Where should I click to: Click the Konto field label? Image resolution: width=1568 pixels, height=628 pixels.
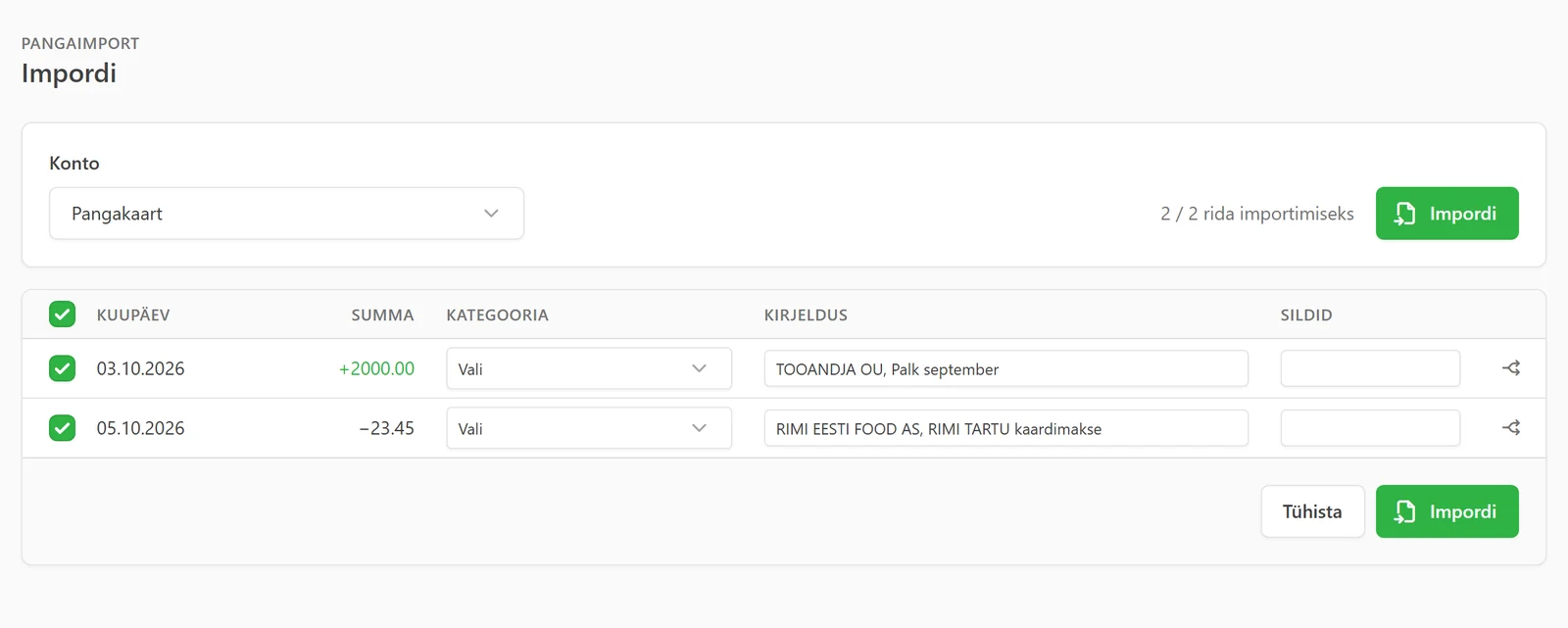pyautogui.click(x=74, y=163)
